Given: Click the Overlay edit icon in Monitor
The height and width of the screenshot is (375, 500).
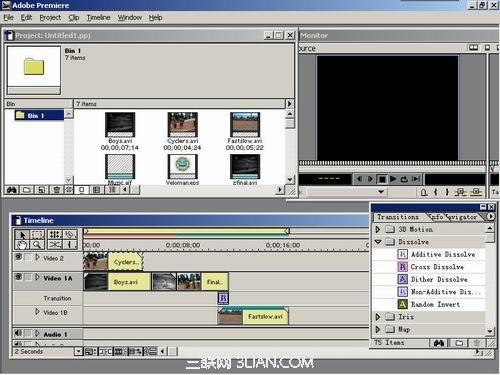Looking at the screenshot, I should point(476,192).
